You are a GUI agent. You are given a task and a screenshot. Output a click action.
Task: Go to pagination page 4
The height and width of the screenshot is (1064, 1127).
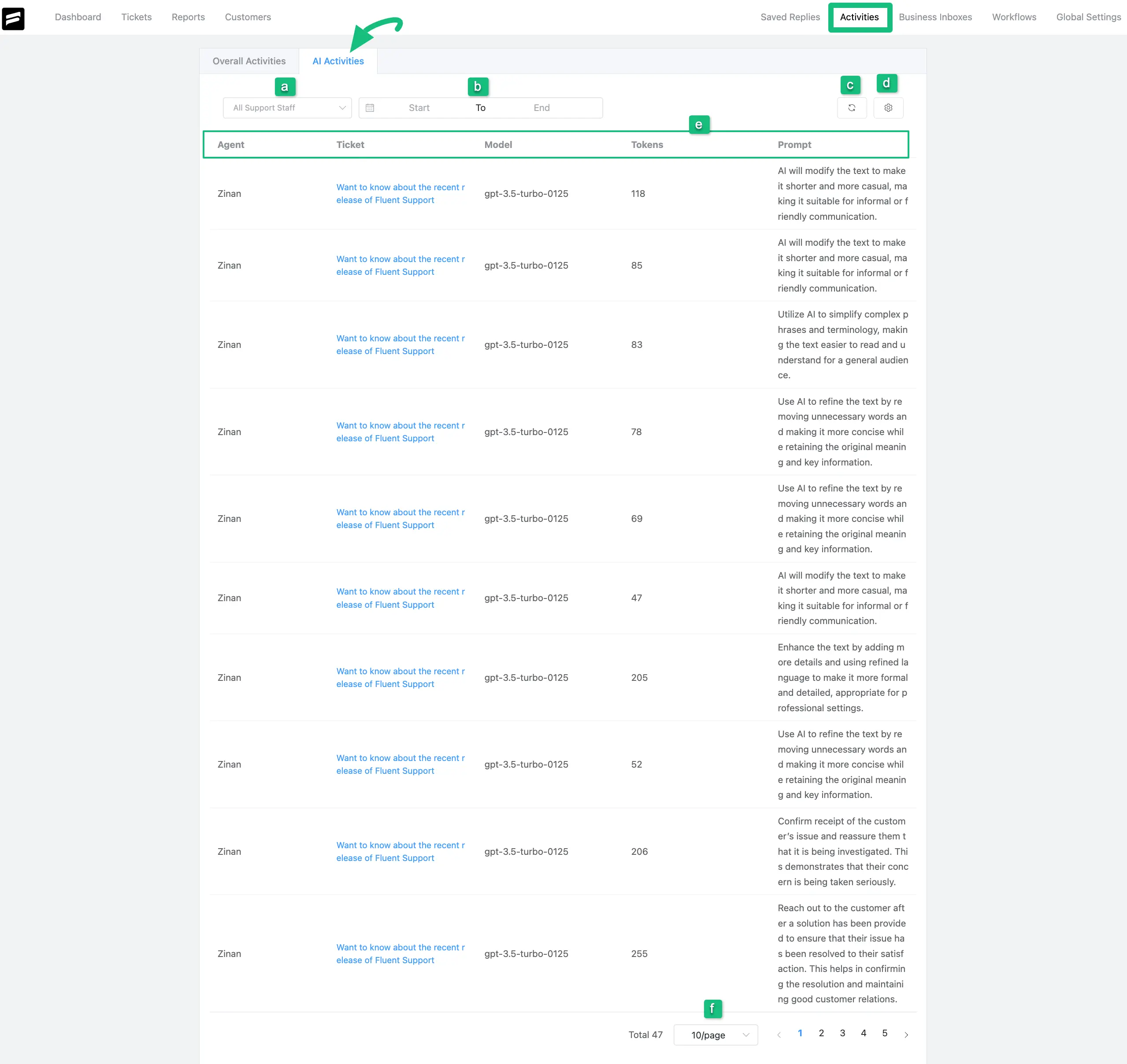point(863,1033)
